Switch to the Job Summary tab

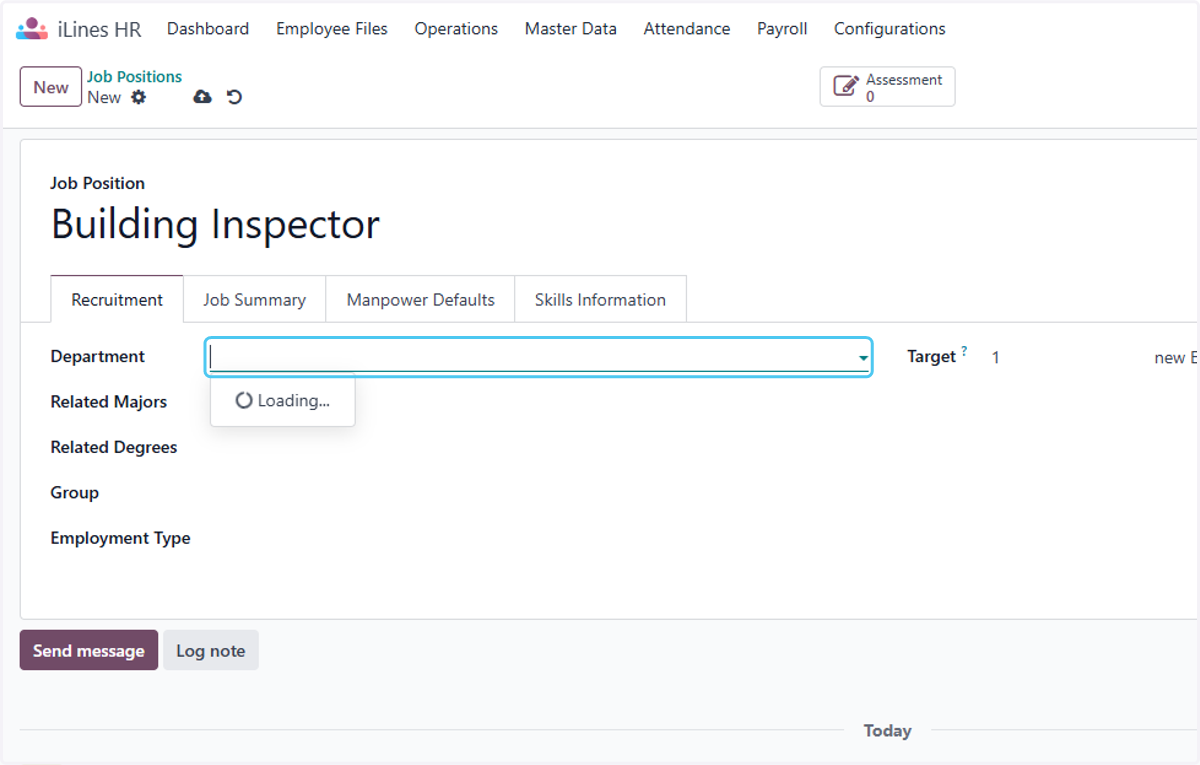[x=255, y=299]
